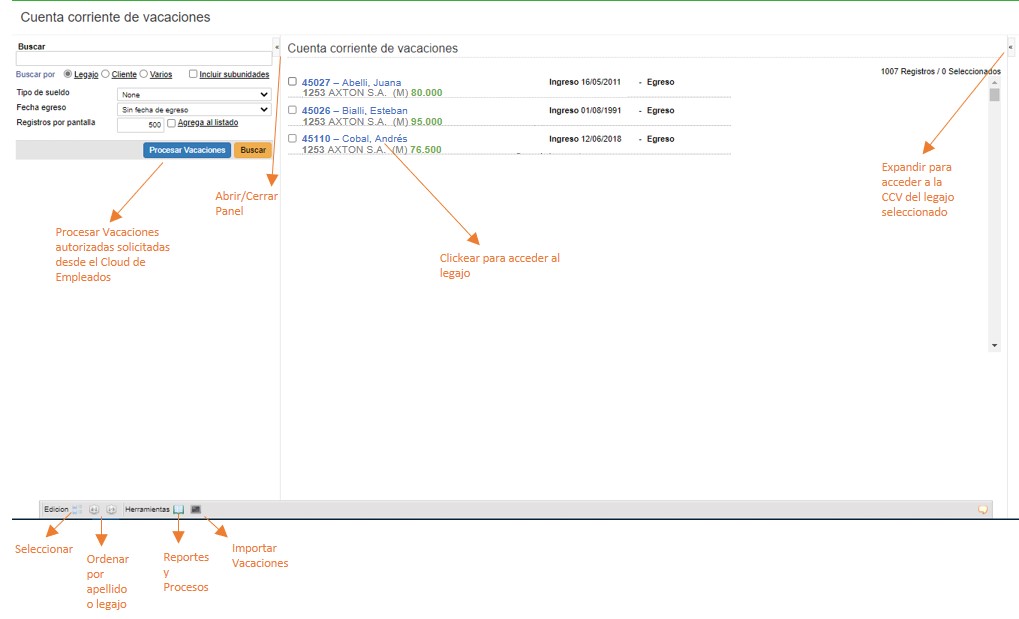The width and height of the screenshot is (1019, 619).
Task: Enable the Incluir subunidades checkbox
Action: pyautogui.click(x=193, y=74)
